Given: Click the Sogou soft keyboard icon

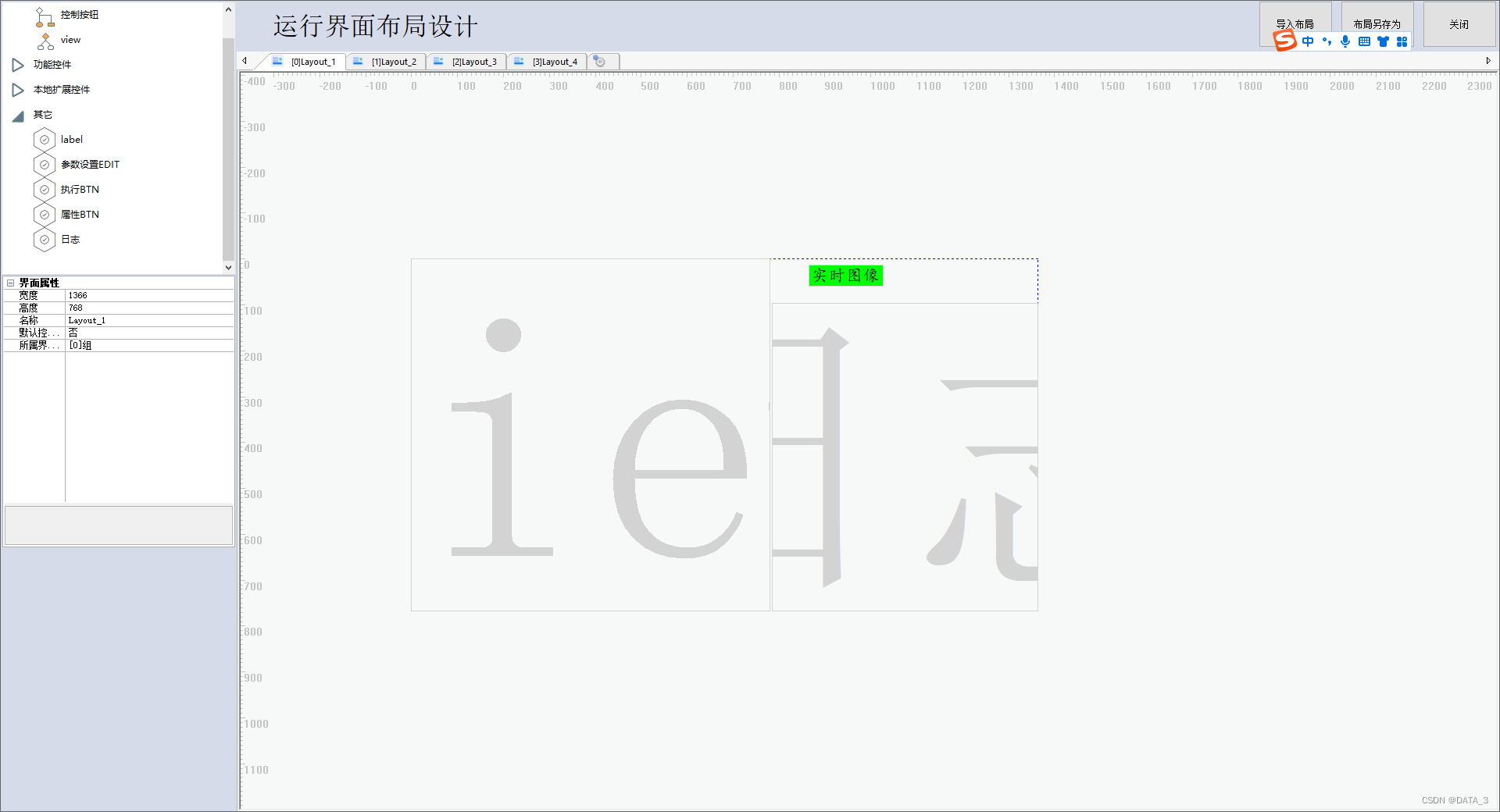Looking at the screenshot, I should 1364,41.
